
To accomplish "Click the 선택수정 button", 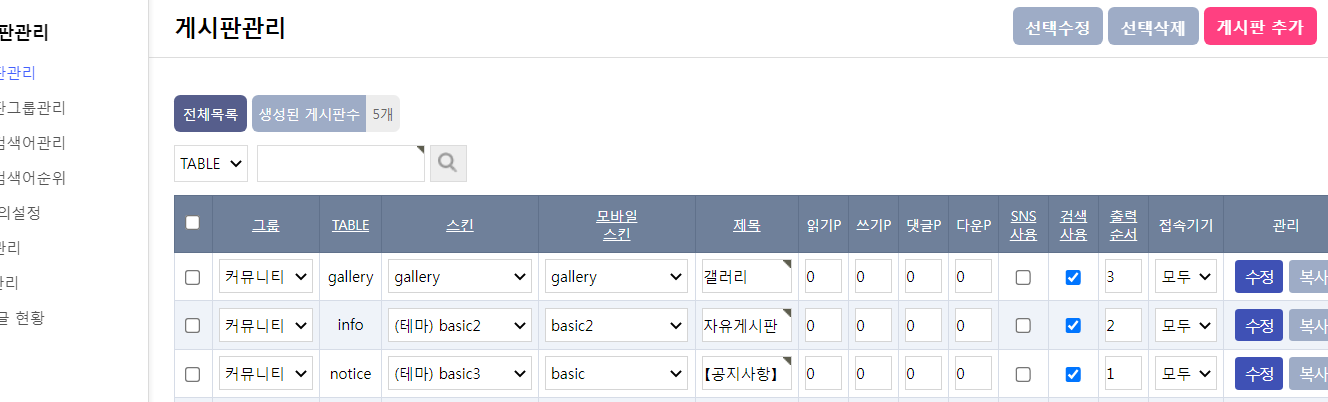I will click(x=1058, y=28).
